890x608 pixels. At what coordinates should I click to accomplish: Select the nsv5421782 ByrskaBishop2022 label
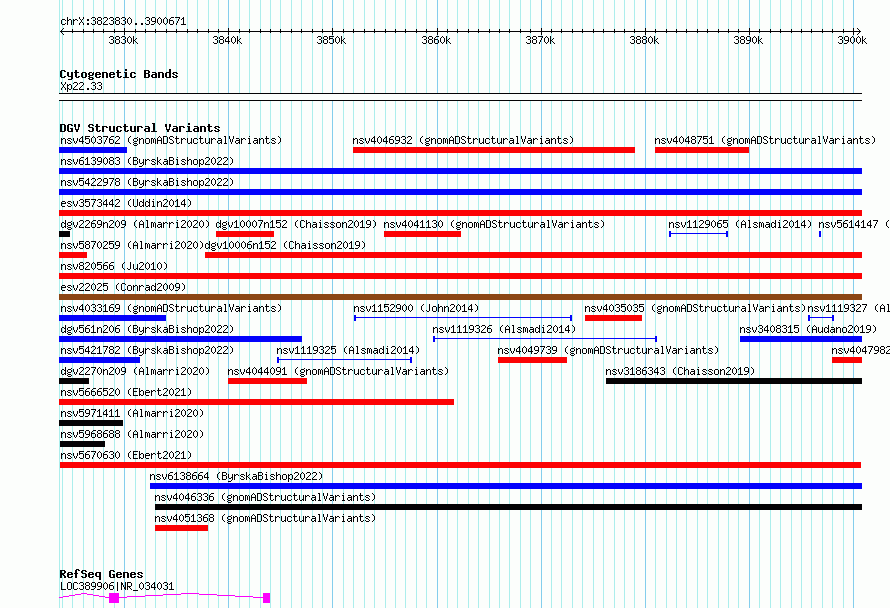(147, 350)
